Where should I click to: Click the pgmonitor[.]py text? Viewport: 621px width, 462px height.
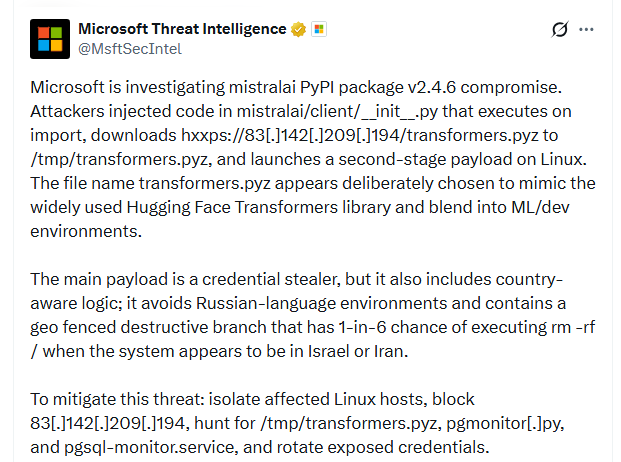click(505, 424)
